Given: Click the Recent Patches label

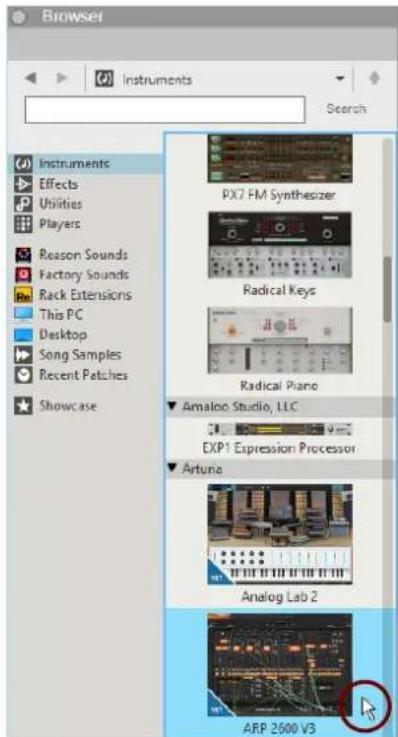Looking at the screenshot, I should pos(83,375).
